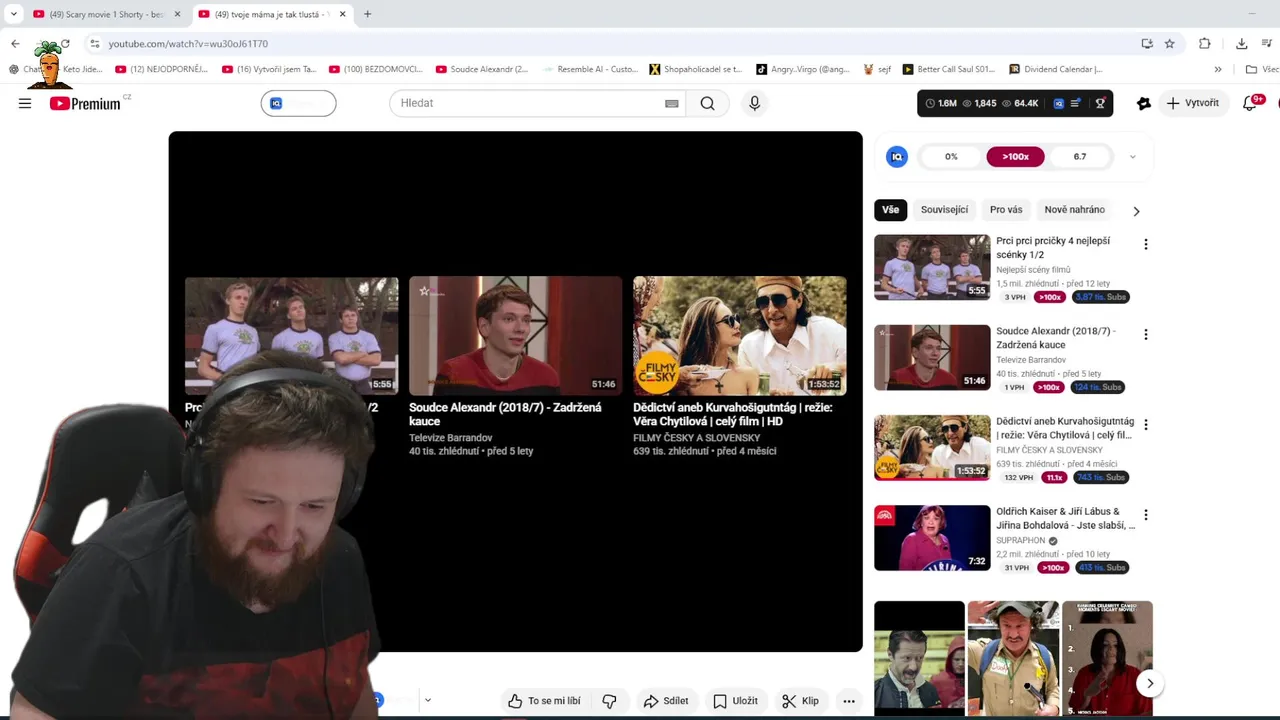Close the tvoje máma je tak tlustá tab
Screen dimensions: 1280x720
coord(342,14)
